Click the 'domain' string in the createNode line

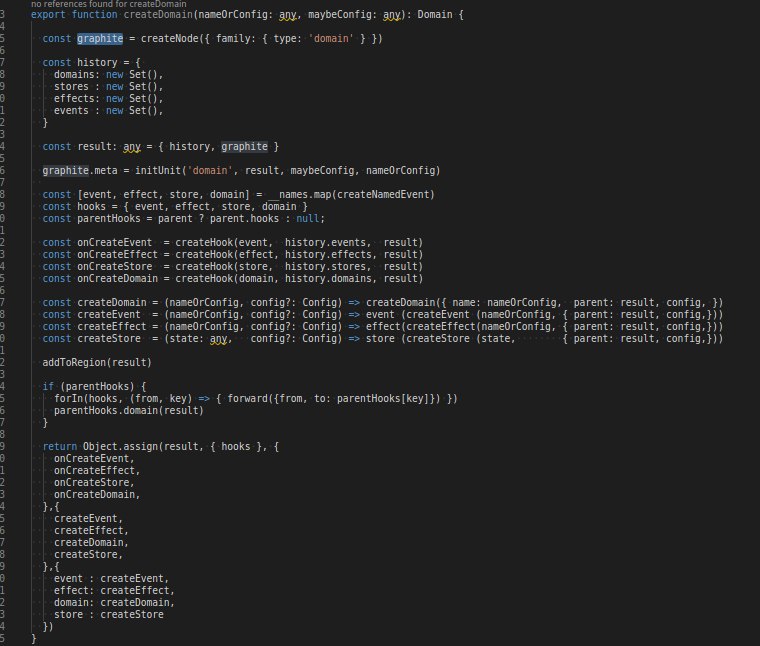[331, 38]
